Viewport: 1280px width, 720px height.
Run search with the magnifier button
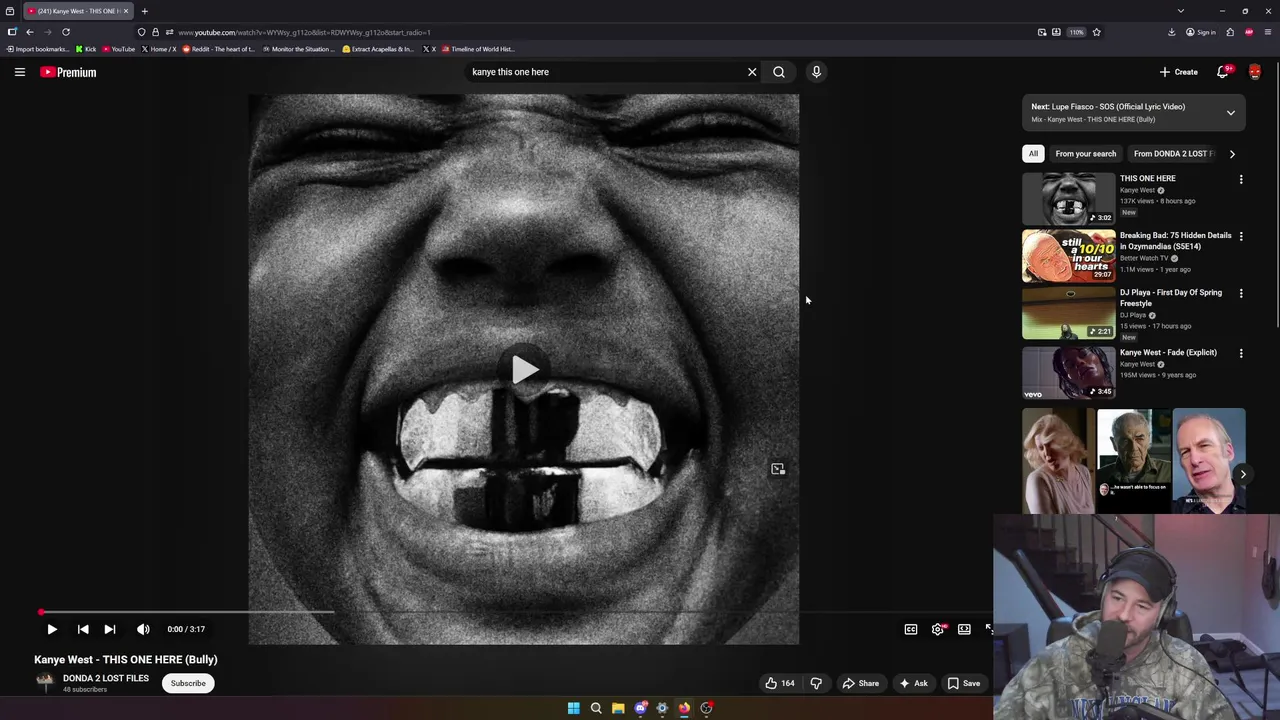click(x=779, y=72)
